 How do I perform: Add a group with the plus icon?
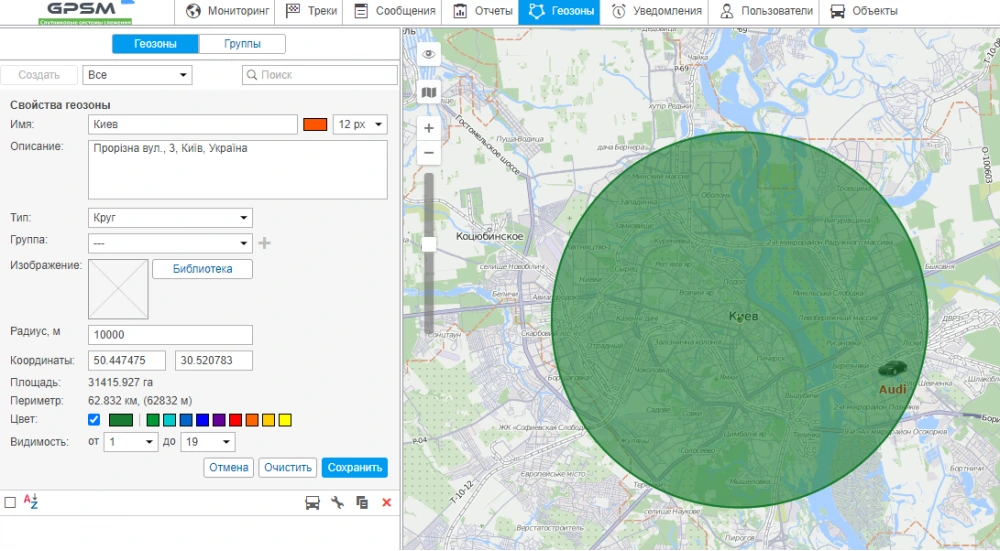click(264, 243)
